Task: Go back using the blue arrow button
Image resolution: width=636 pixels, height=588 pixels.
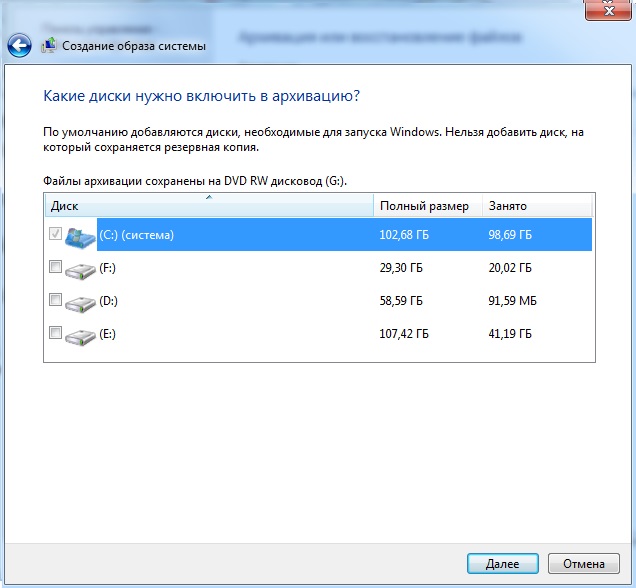Action: click(19, 45)
